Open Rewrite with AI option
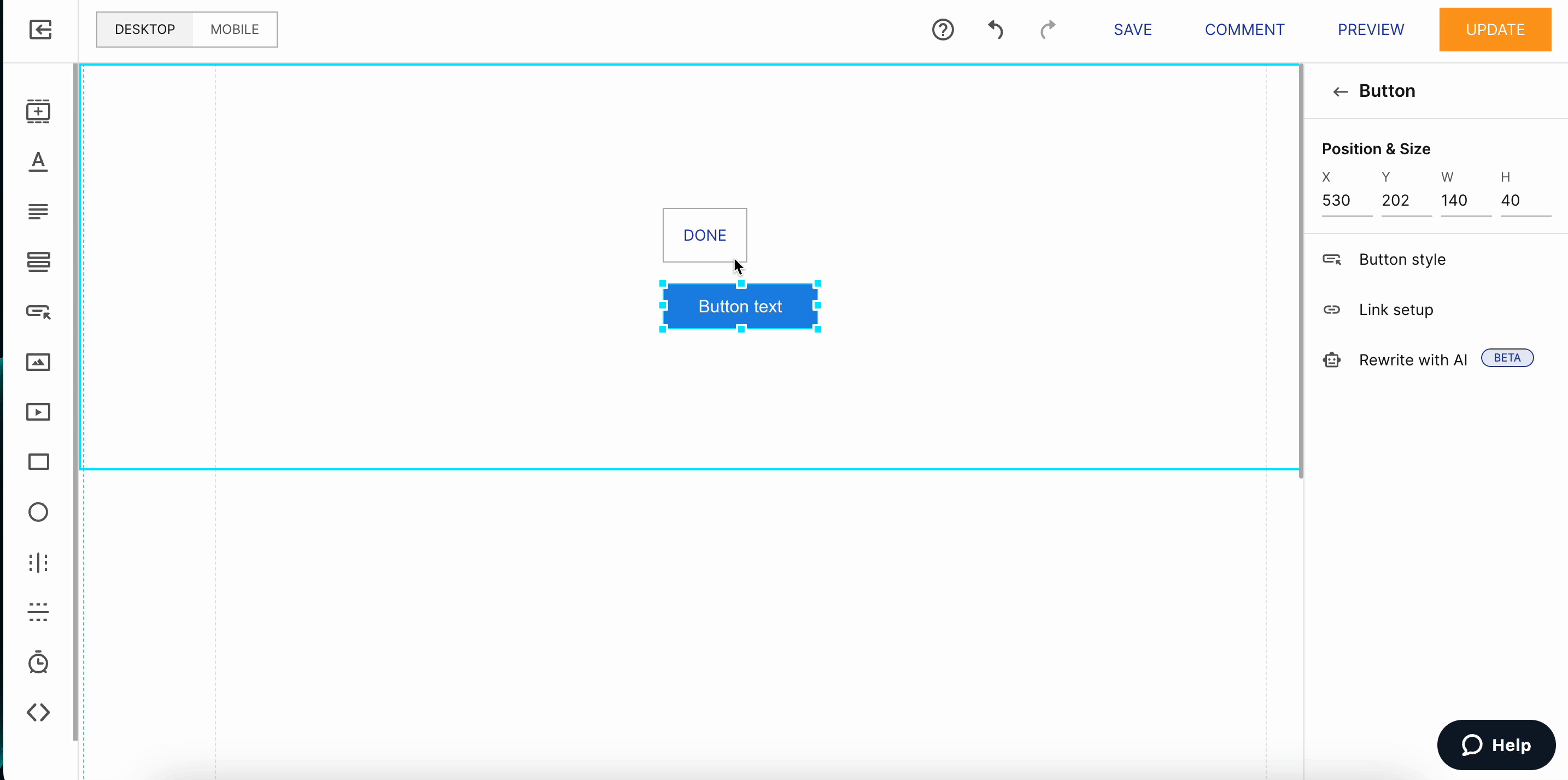 click(x=1413, y=360)
